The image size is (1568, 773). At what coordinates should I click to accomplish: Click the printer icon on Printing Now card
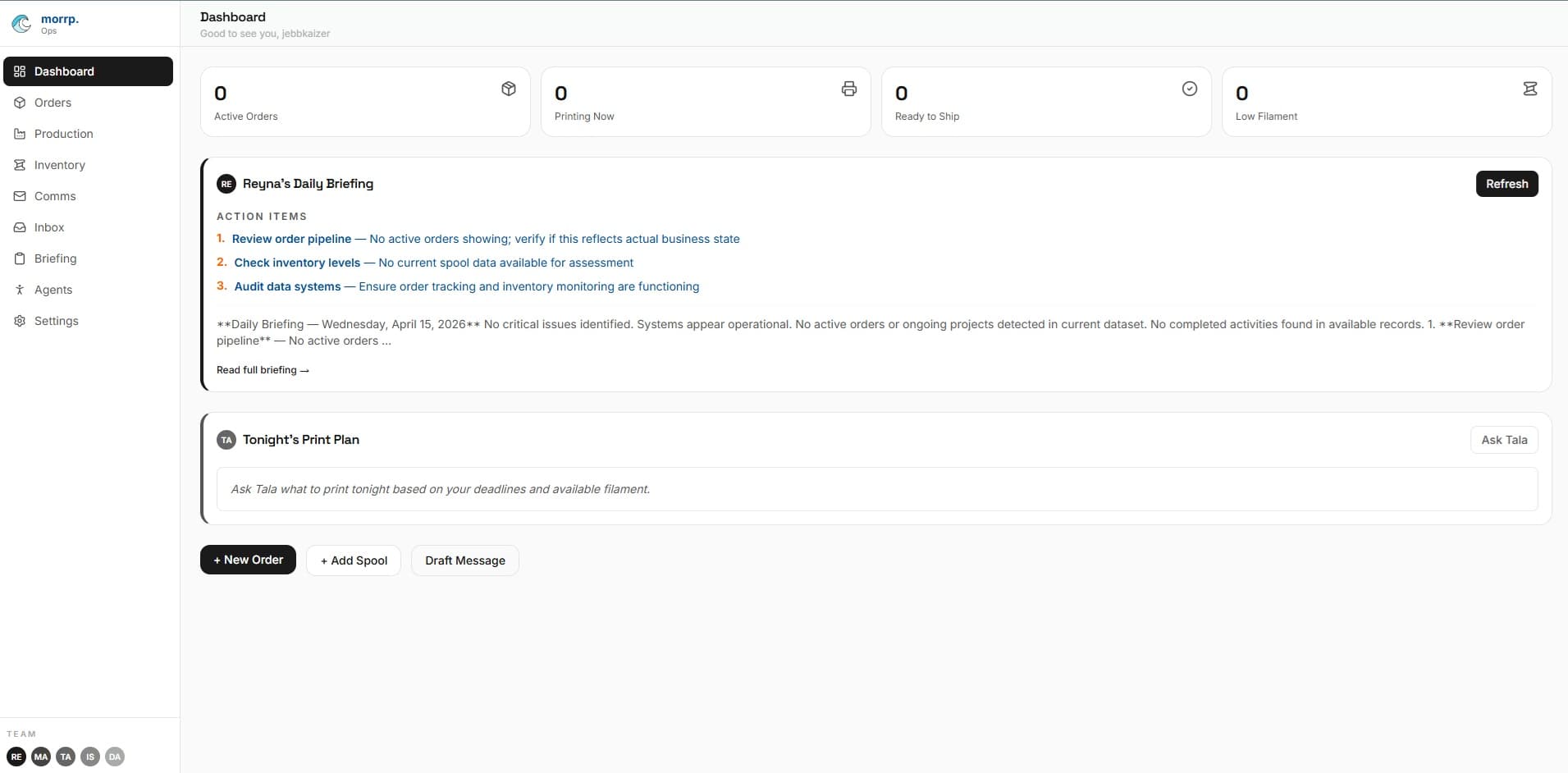[849, 89]
